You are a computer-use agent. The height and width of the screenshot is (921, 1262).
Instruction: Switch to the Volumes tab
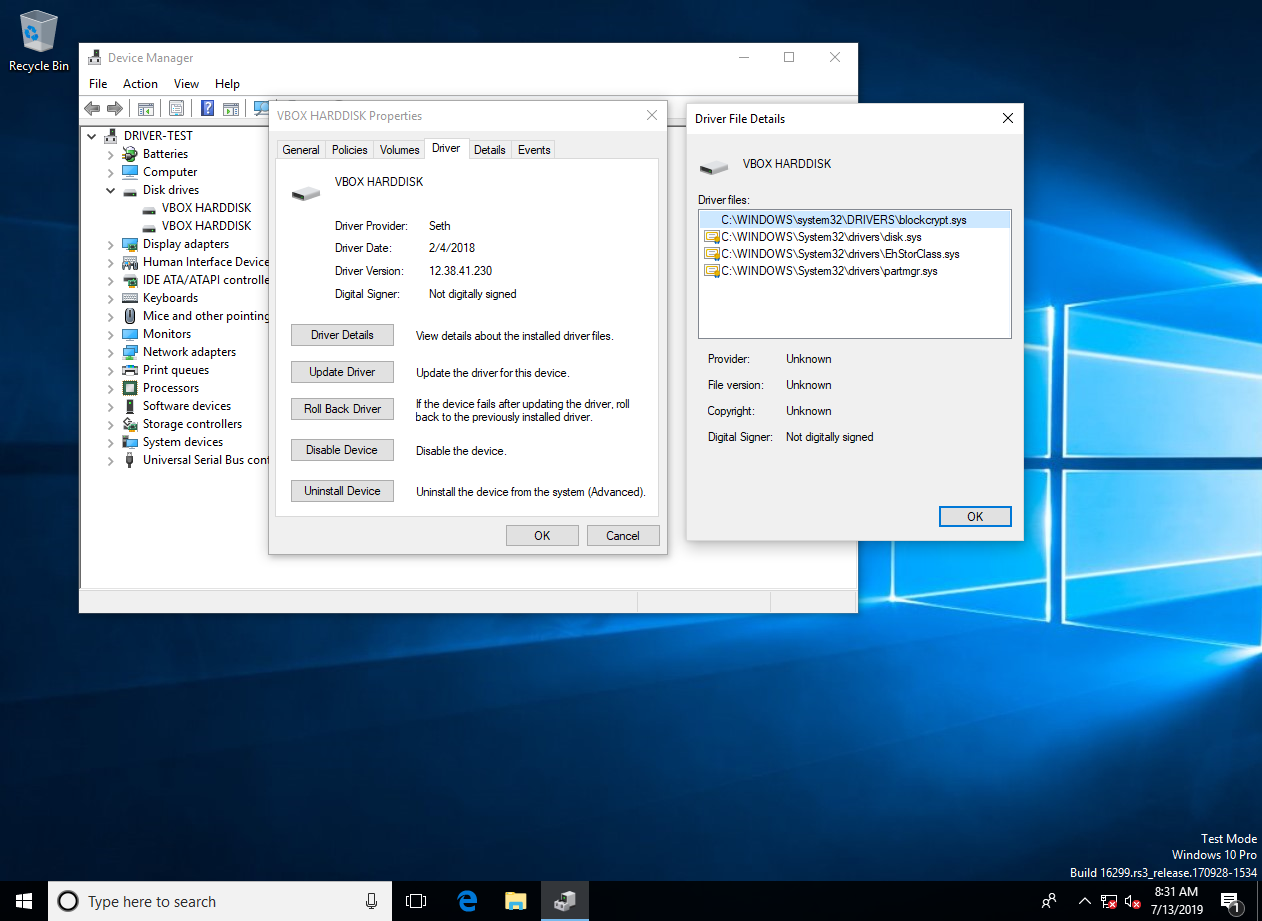400,150
